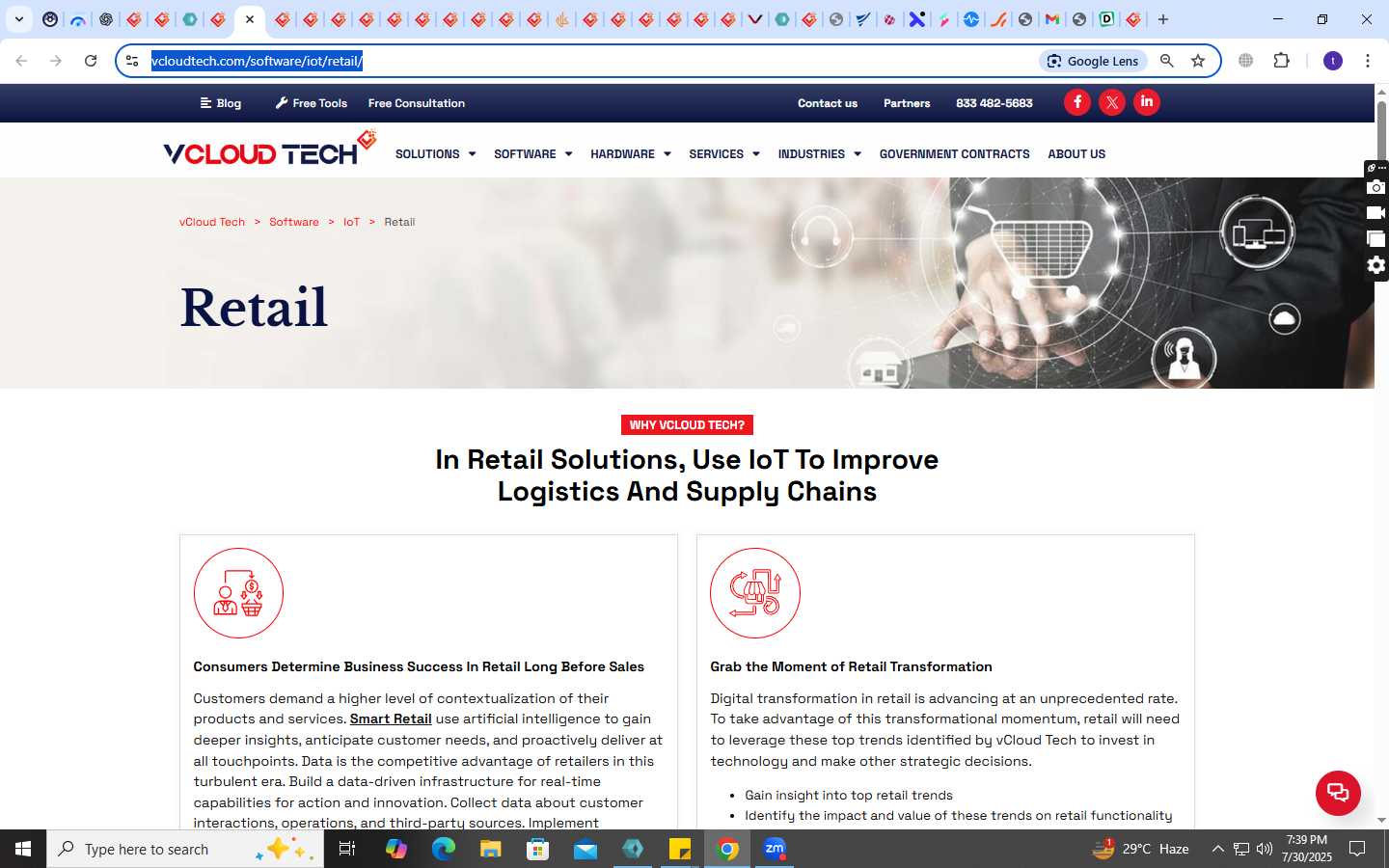
Task: Open the Blog link
Action: click(x=221, y=103)
